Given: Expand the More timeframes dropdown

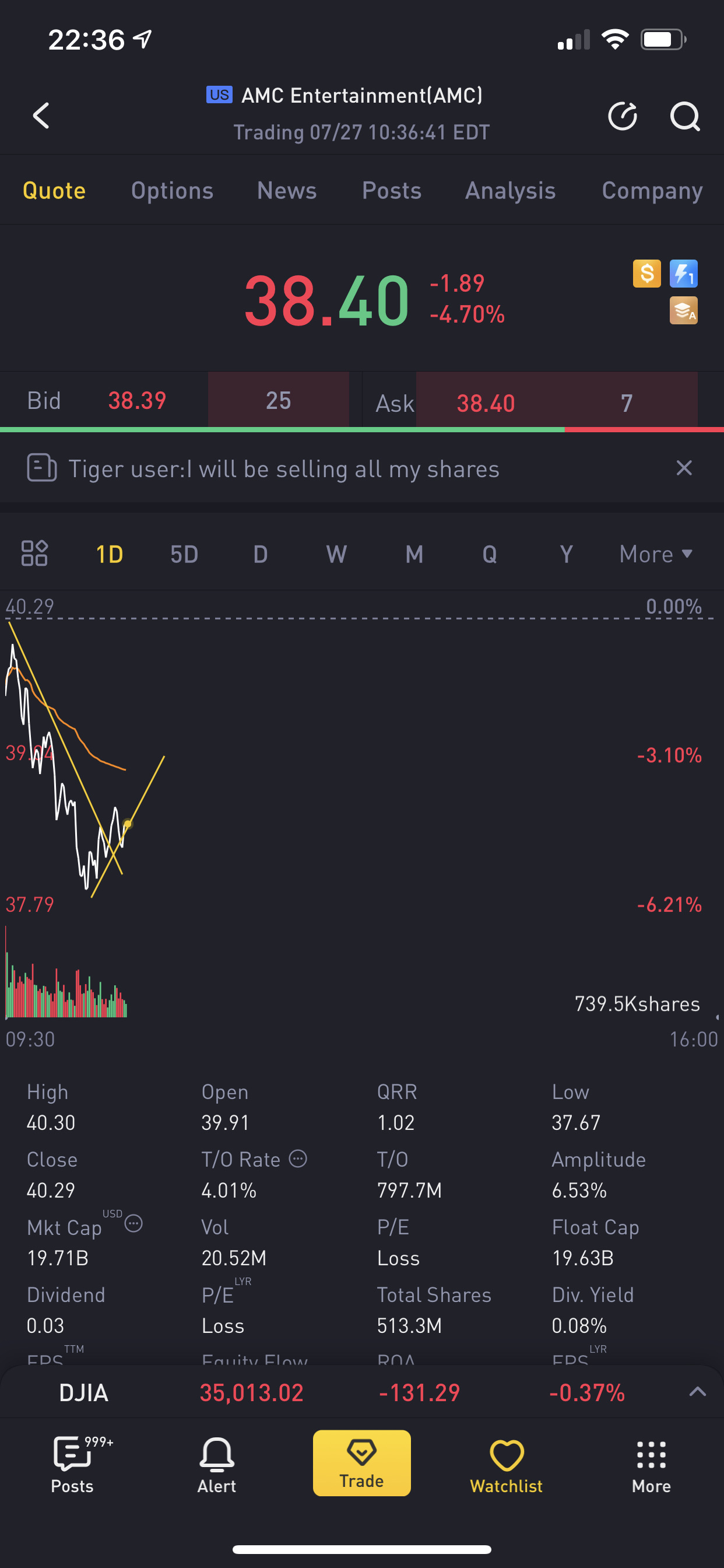Looking at the screenshot, I should (655, 555).
